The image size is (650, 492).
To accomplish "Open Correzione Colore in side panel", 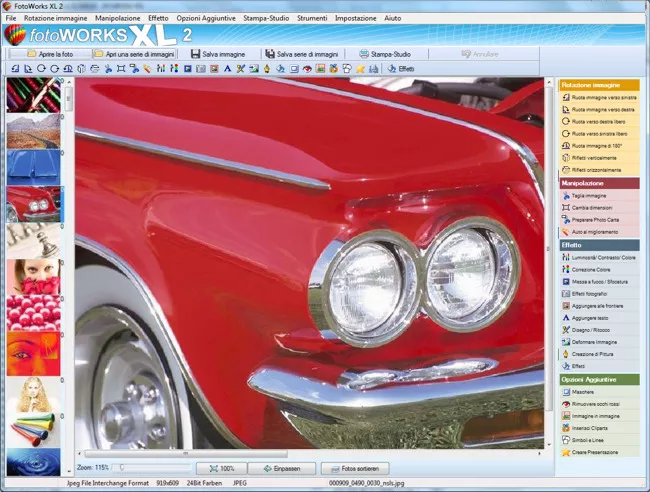I will pos(599,269).
